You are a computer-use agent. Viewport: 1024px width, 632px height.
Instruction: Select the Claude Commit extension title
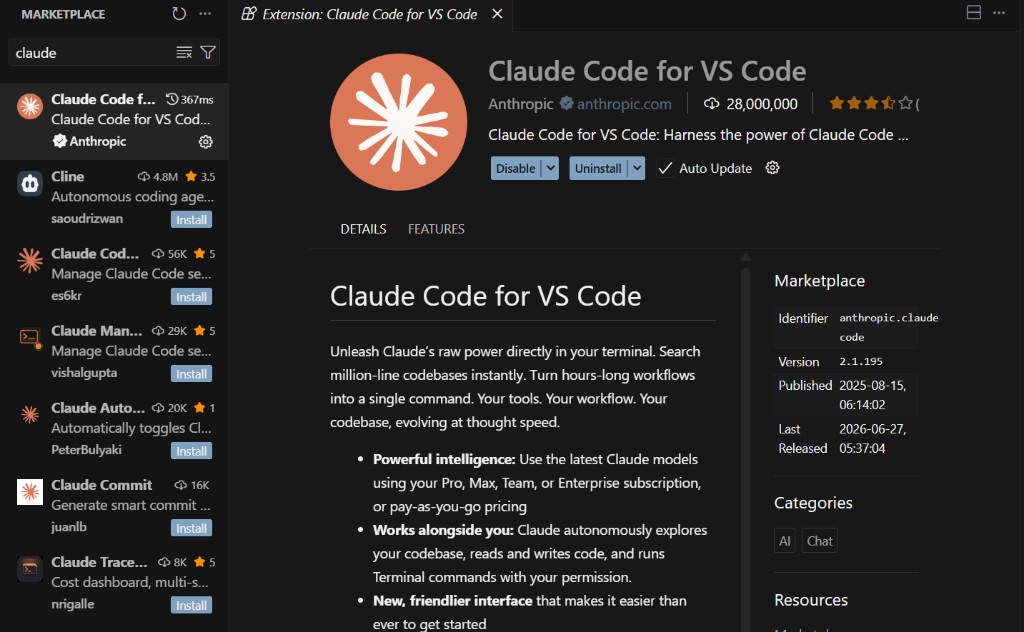[101, 485]
